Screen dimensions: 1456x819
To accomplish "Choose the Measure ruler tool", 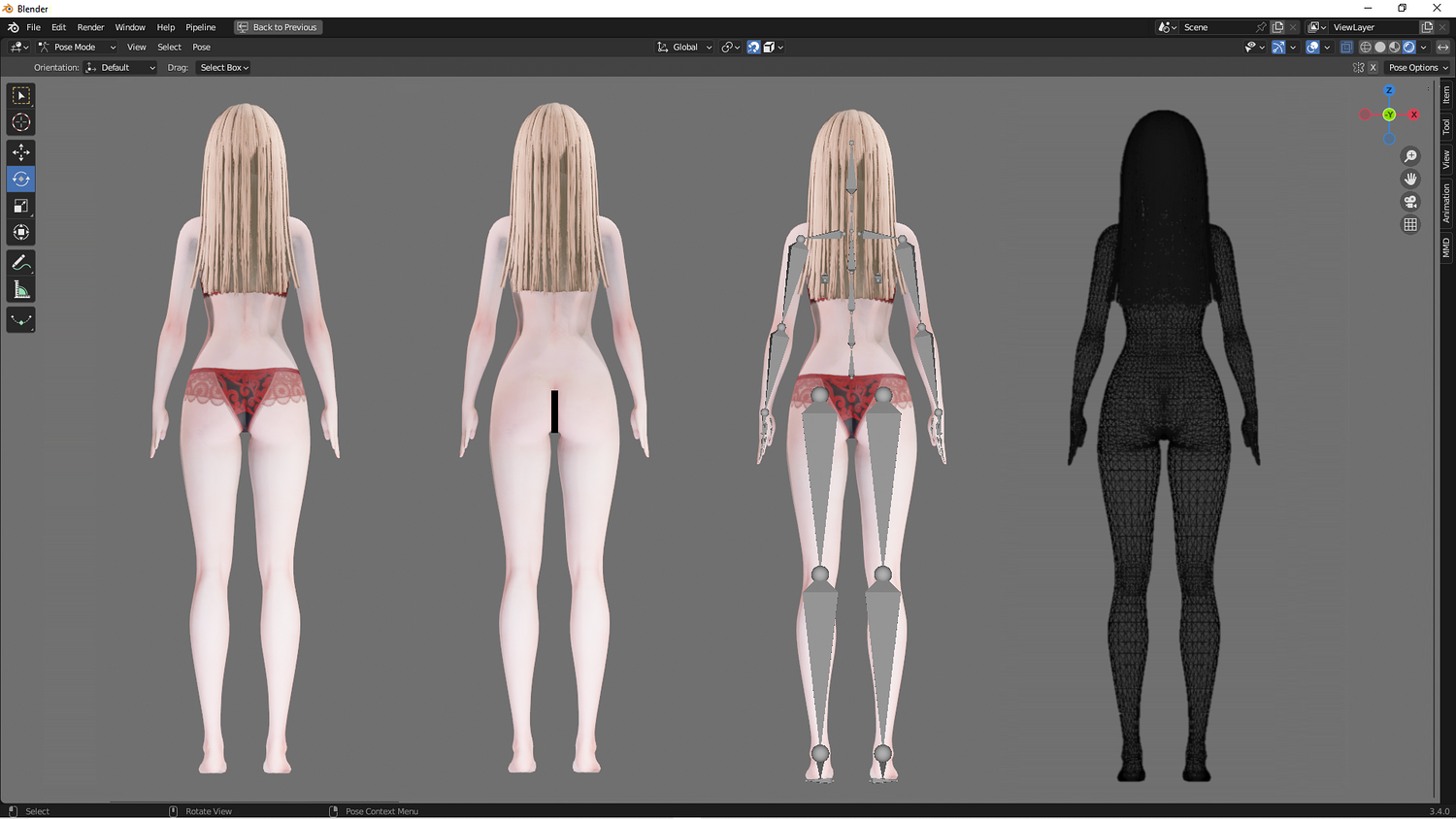I will (x=21, y=289).
